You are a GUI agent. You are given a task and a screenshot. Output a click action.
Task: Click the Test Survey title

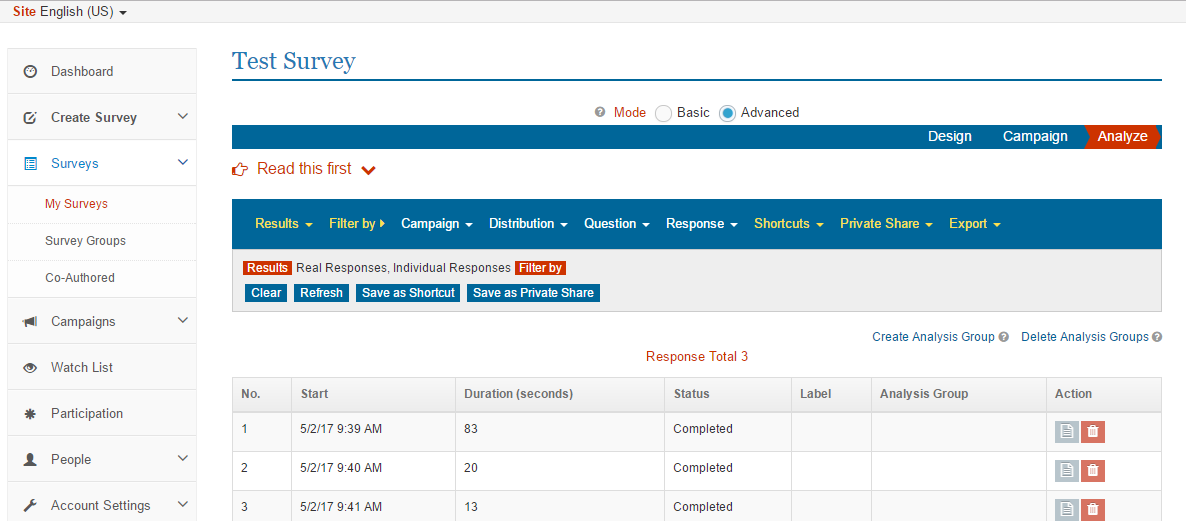click(293, 61)
